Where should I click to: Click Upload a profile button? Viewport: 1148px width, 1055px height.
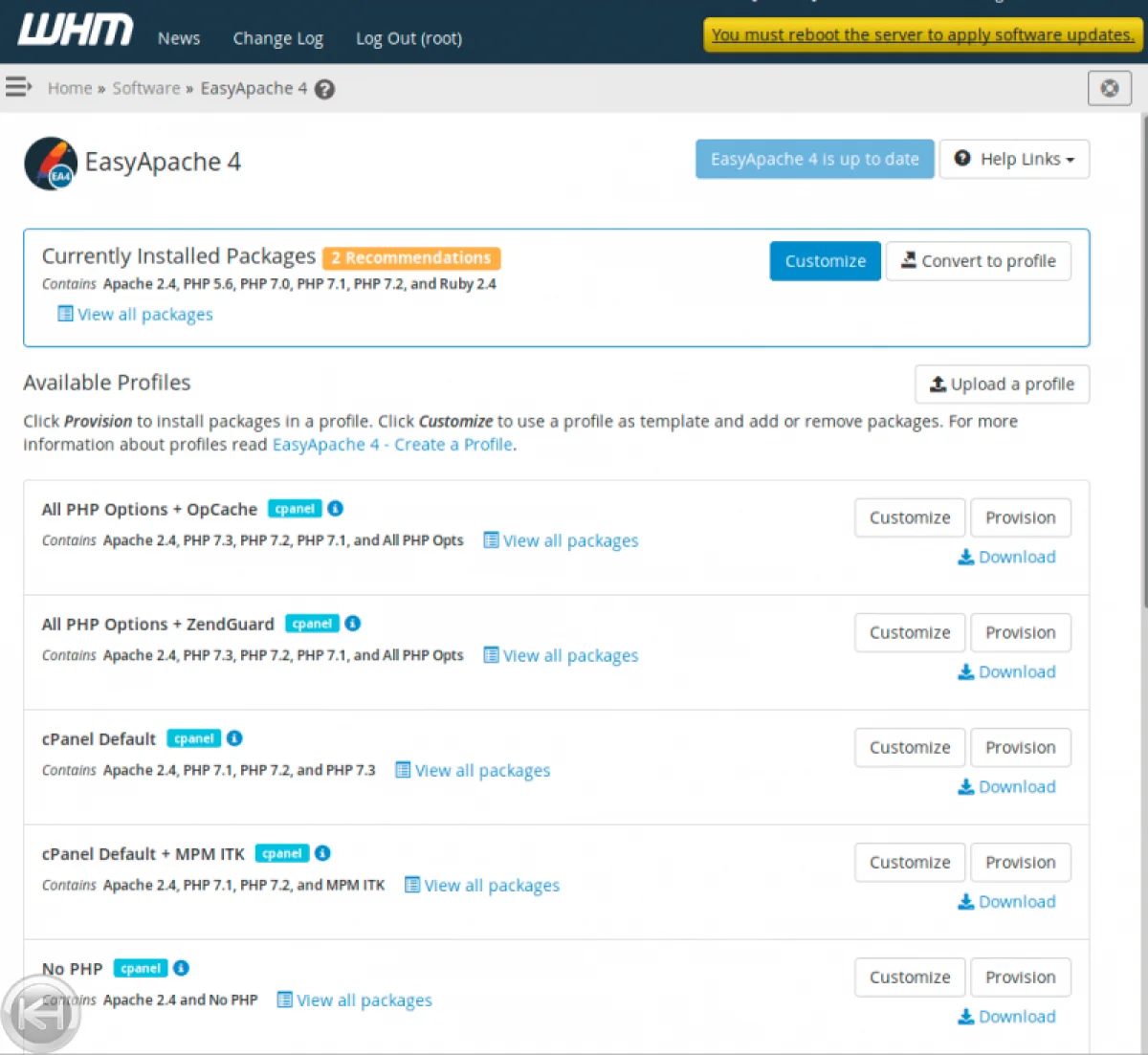[1002, 385]
